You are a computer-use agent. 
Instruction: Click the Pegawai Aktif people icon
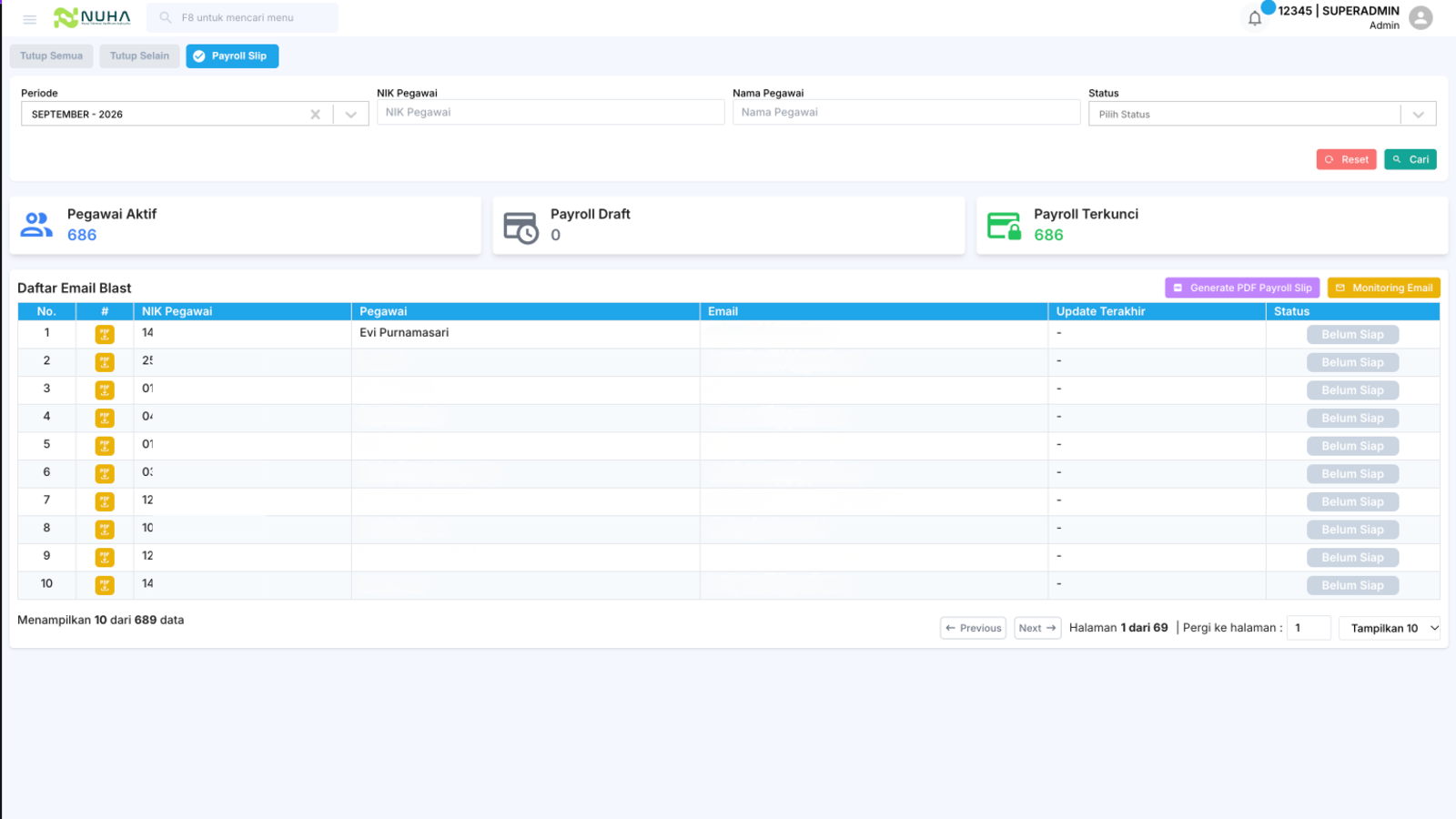[36, 225]
